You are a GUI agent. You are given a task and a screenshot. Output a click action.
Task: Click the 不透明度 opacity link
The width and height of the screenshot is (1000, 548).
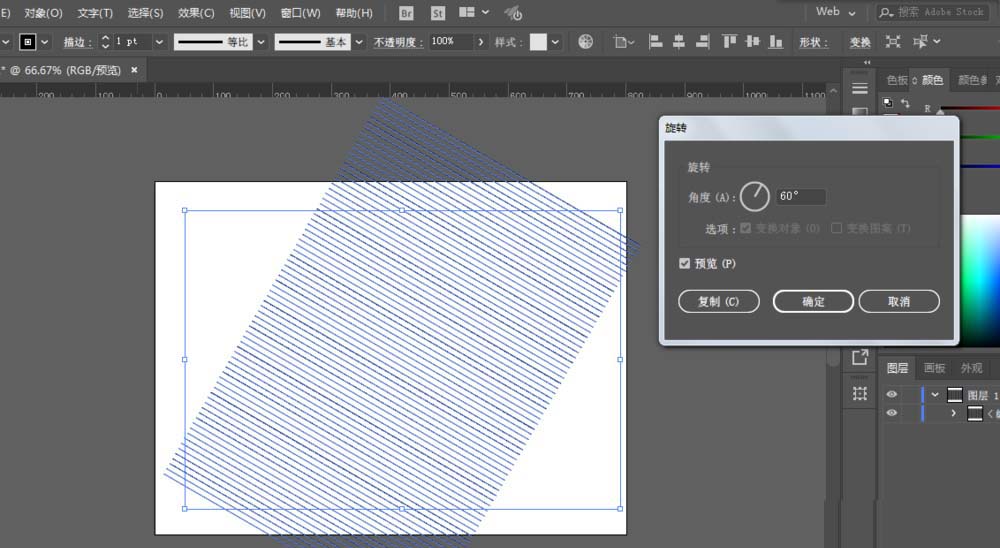point(399,42)
